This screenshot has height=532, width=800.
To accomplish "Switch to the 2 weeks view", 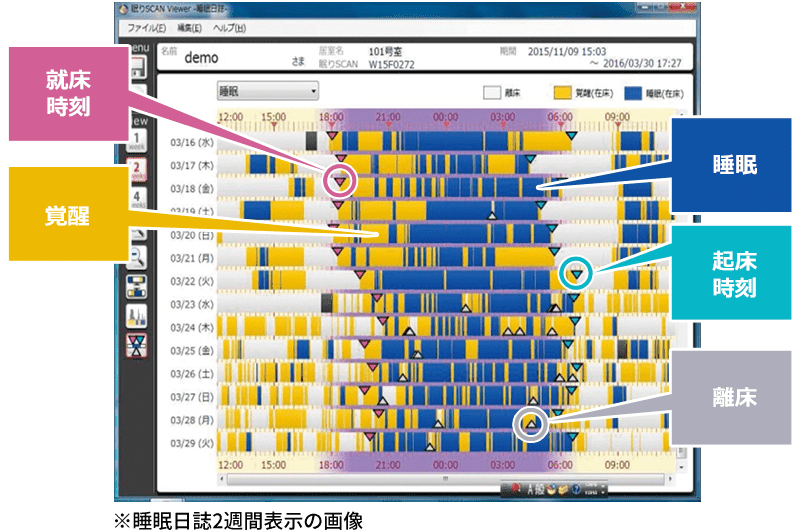I will tap(137, 167).
